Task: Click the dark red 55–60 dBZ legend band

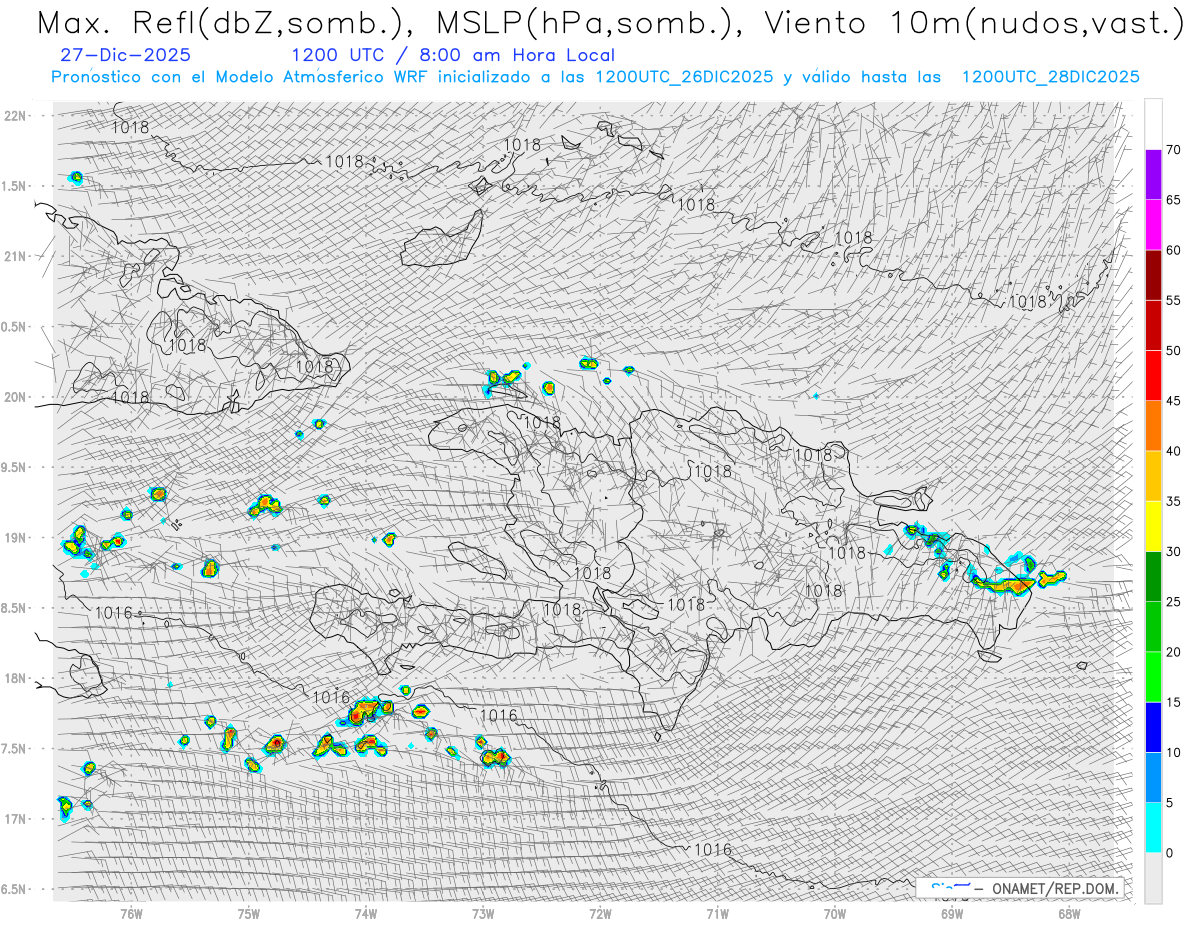Action: 1153,275
